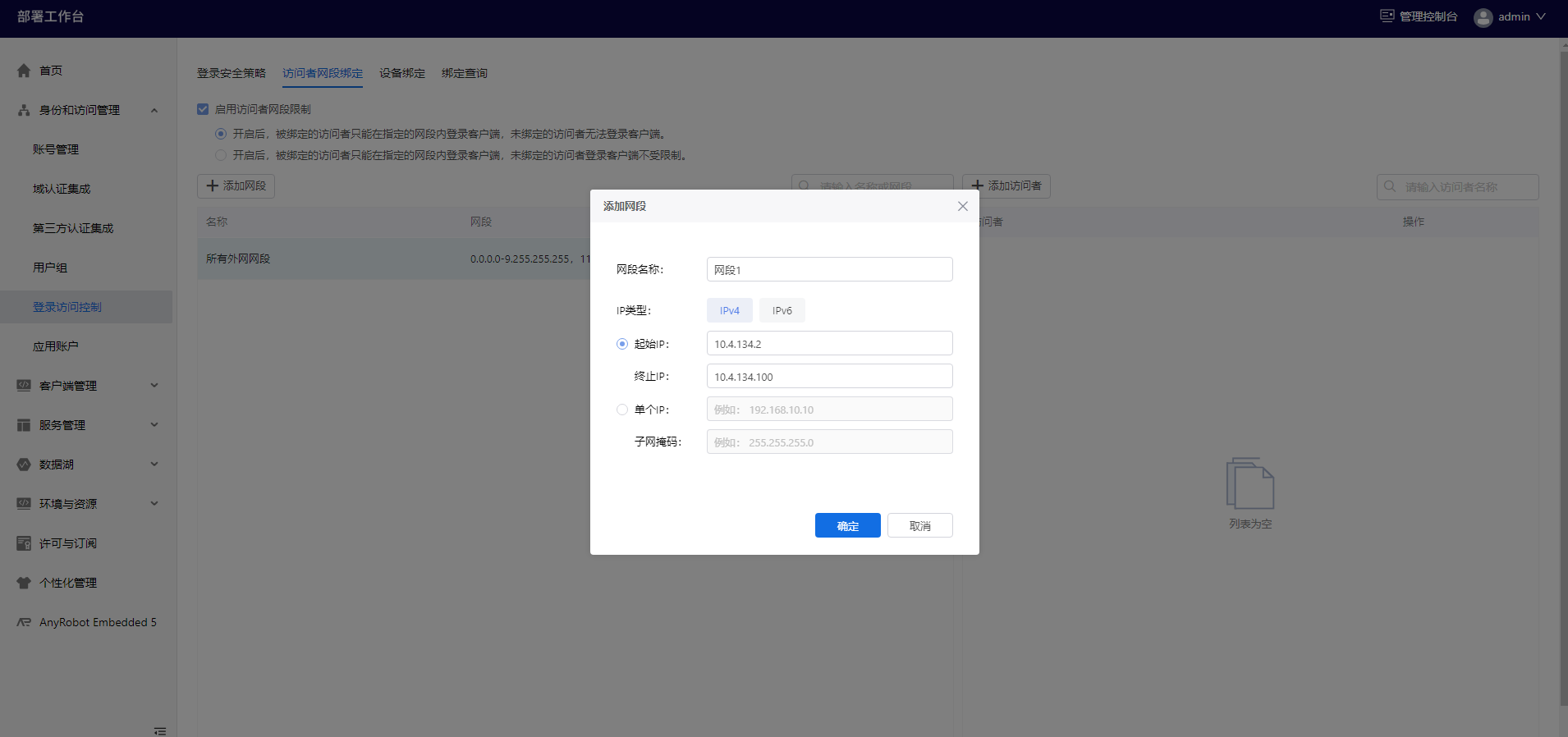
Task: Click the visitor name search field
Action: coord(1458,186)
